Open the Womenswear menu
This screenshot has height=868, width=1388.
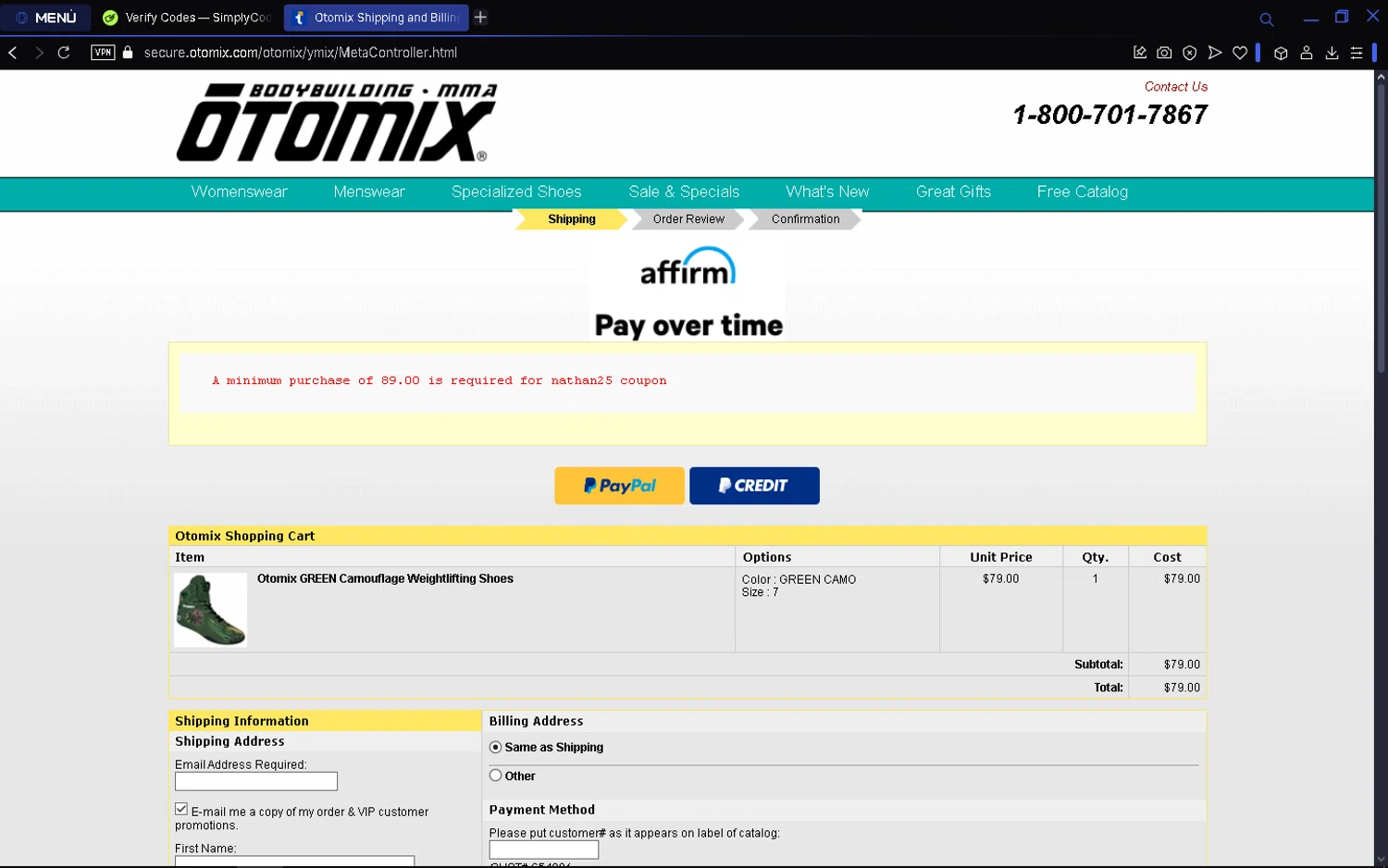[x=240, y=192]
